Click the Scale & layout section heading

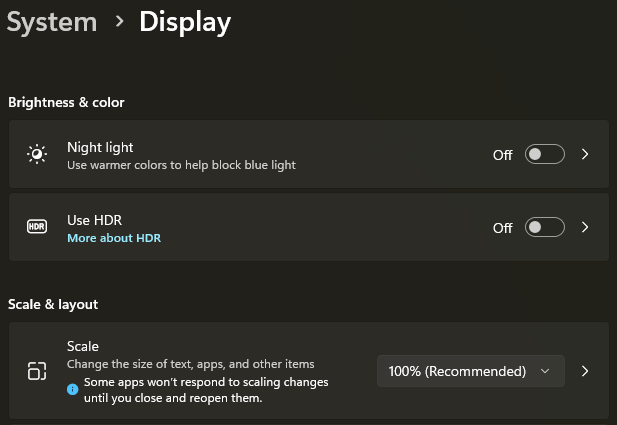tap(52, 304)
